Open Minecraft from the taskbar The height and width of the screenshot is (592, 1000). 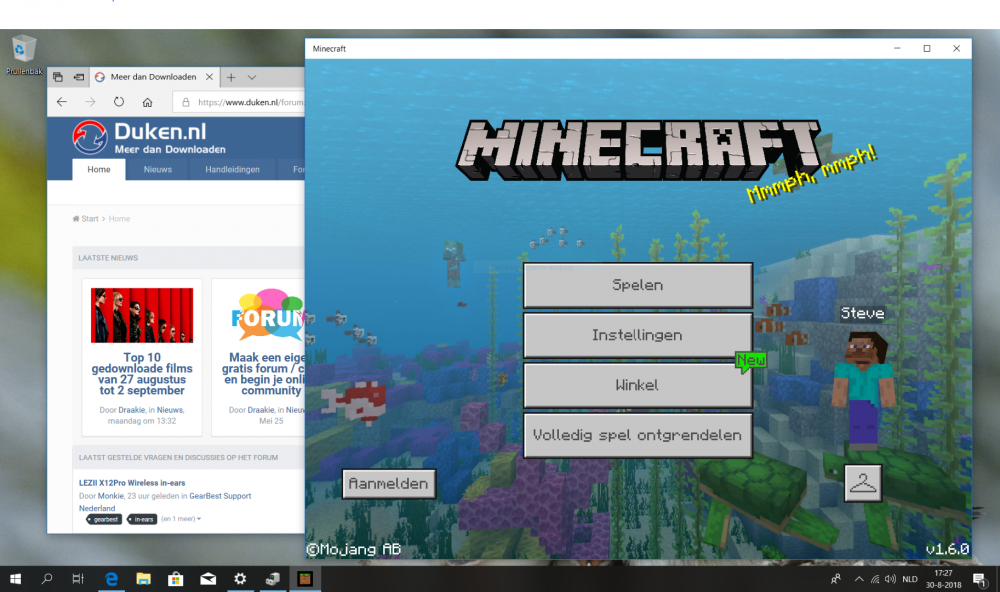point(305,578)
